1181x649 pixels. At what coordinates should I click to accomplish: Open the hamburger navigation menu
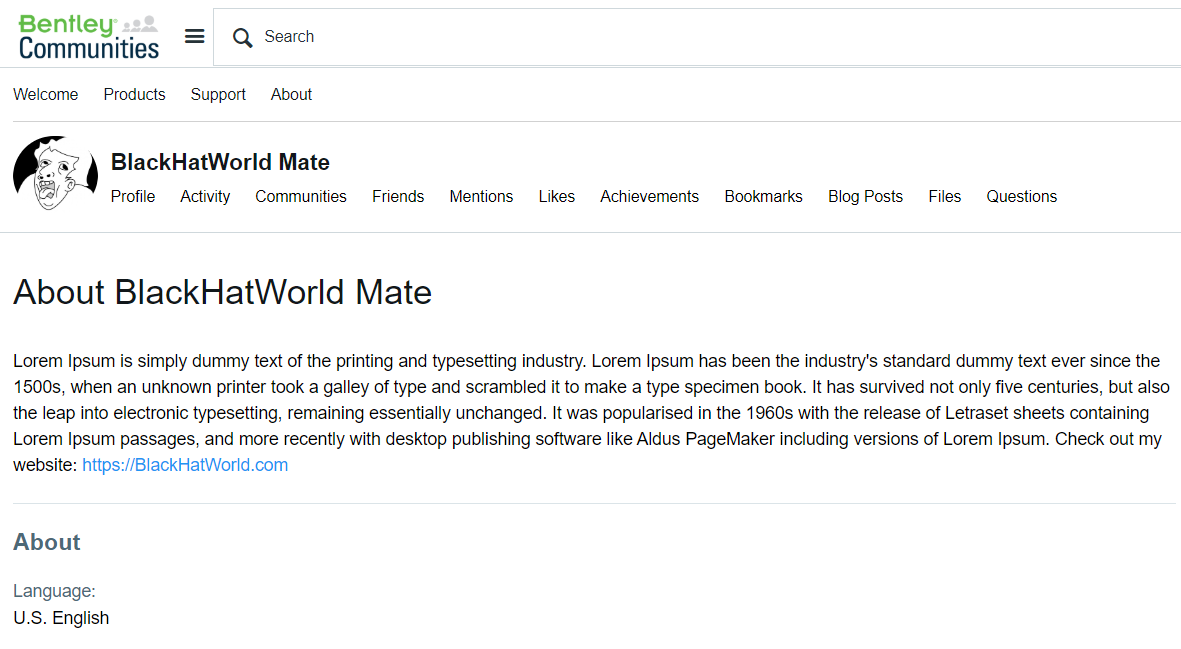tap(194, 36)
